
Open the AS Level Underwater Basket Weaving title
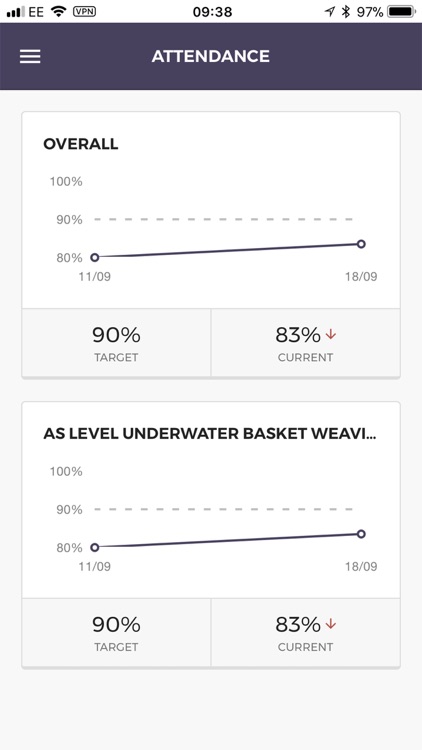pyautogui.click(x=210, y=433)
